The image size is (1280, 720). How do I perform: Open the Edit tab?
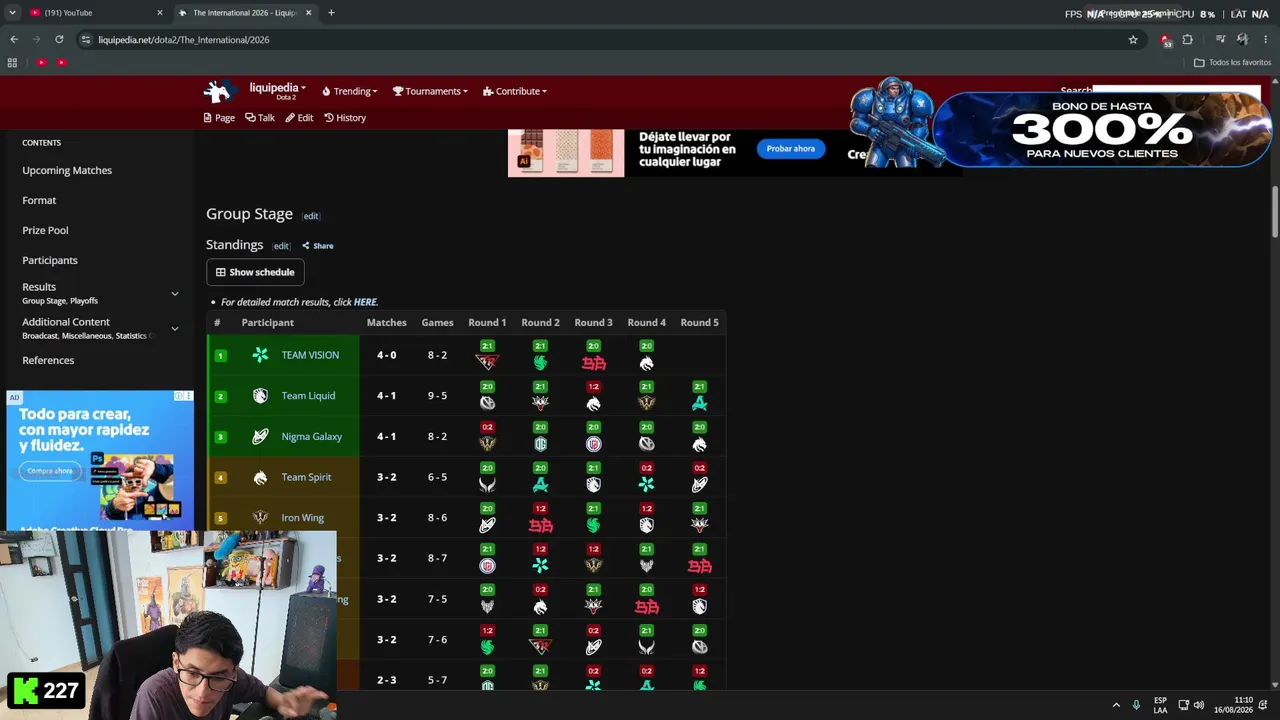point(299,118)
